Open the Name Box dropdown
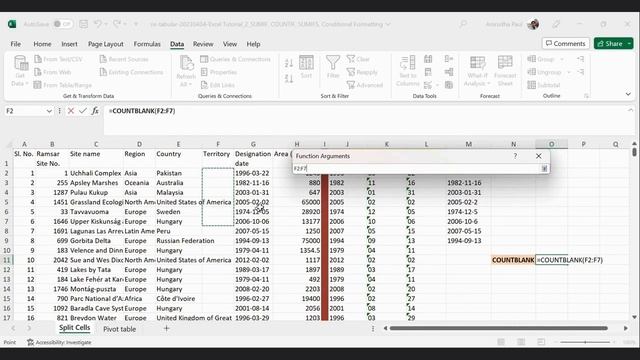 (49, 111)
